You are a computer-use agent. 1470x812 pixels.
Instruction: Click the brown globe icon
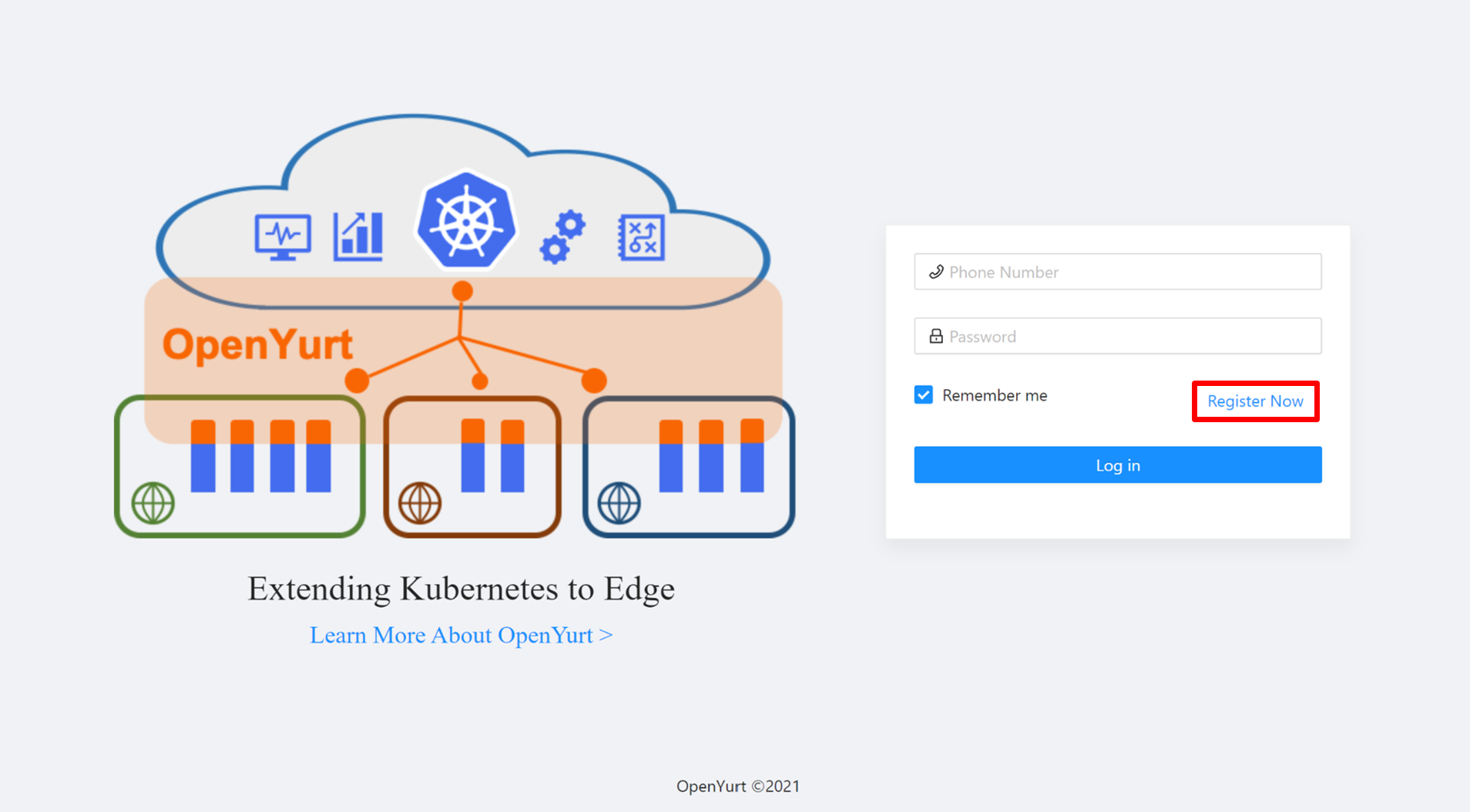point(420,503)
